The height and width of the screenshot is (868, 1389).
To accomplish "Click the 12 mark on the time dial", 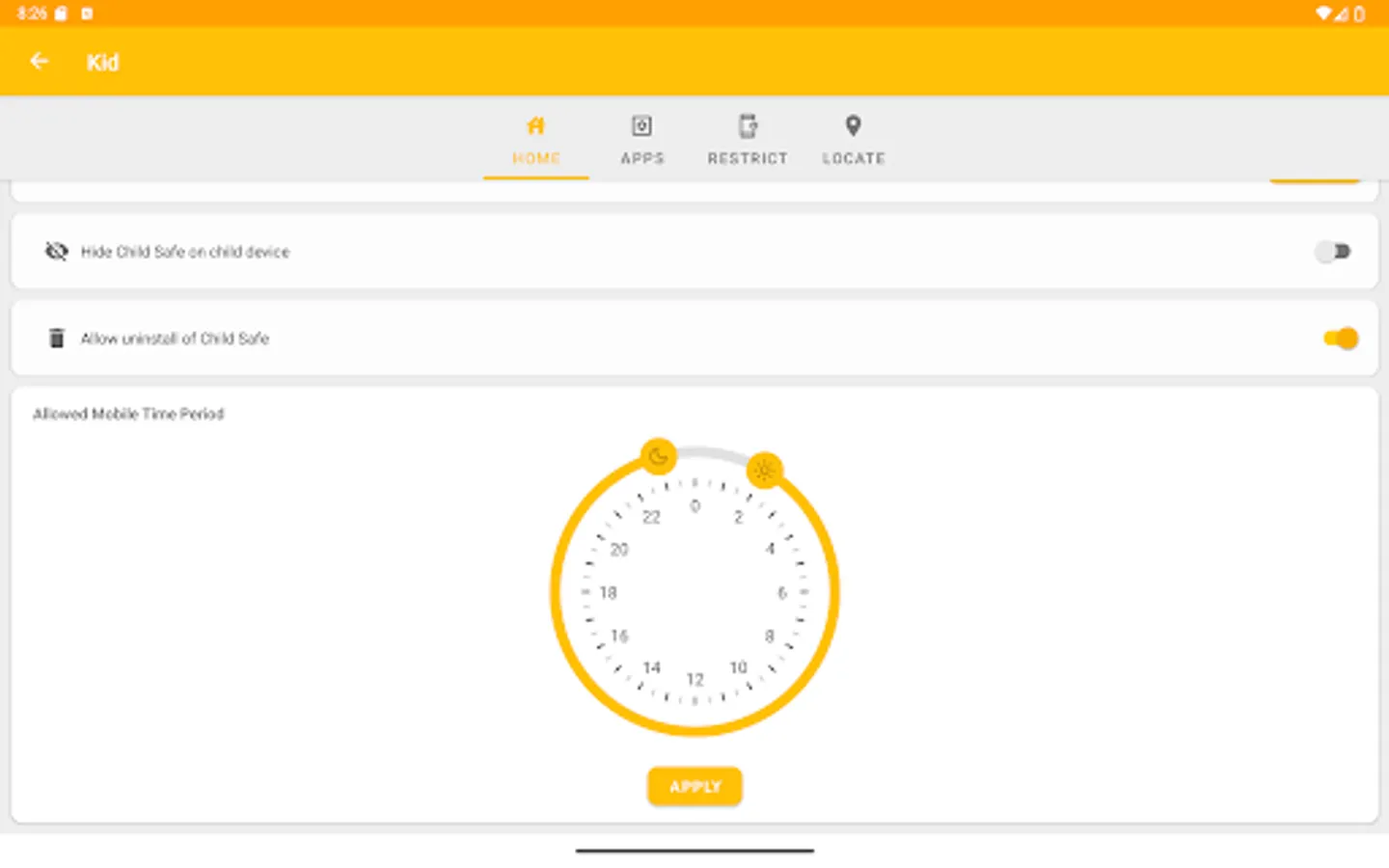I will pos(694,679).
